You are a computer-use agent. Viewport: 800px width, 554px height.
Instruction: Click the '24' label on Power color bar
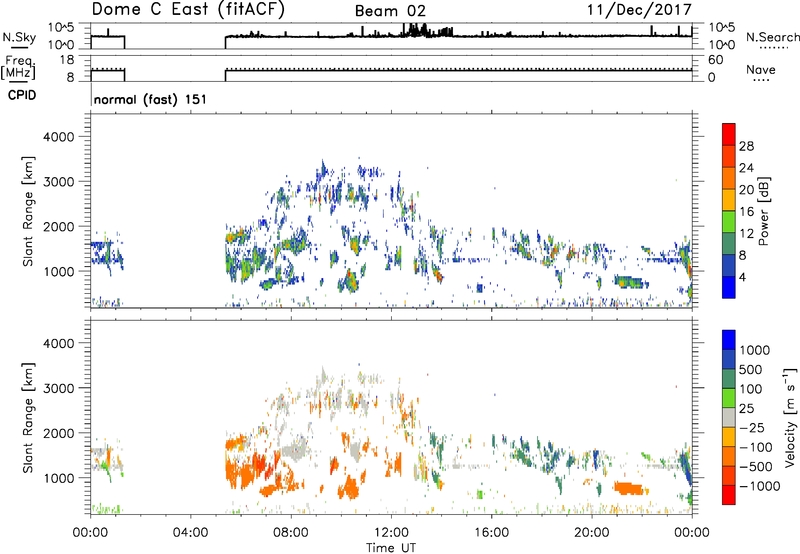(x=746, y=168)
